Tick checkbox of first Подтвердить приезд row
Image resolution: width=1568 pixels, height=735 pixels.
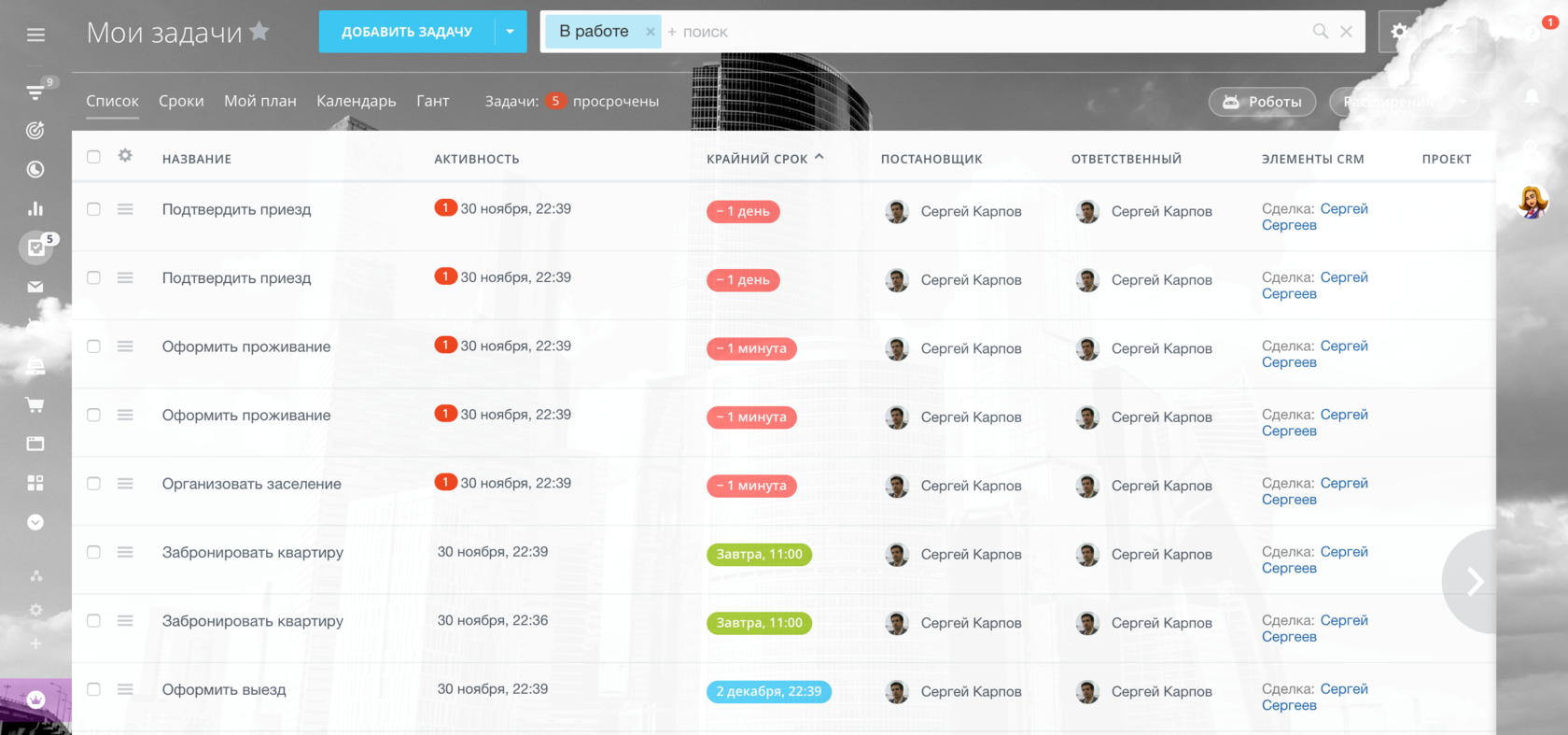tap(93, 209)
